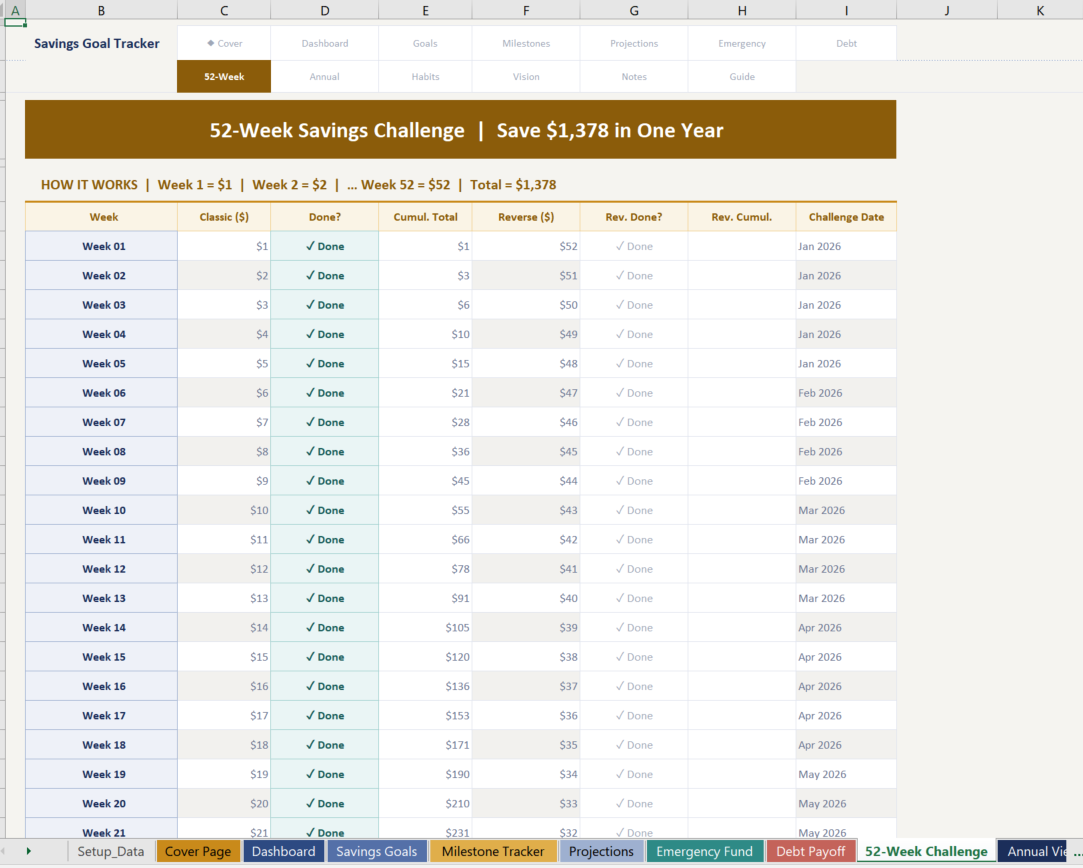Select column K header
1083x868 pixels.
1039,10
